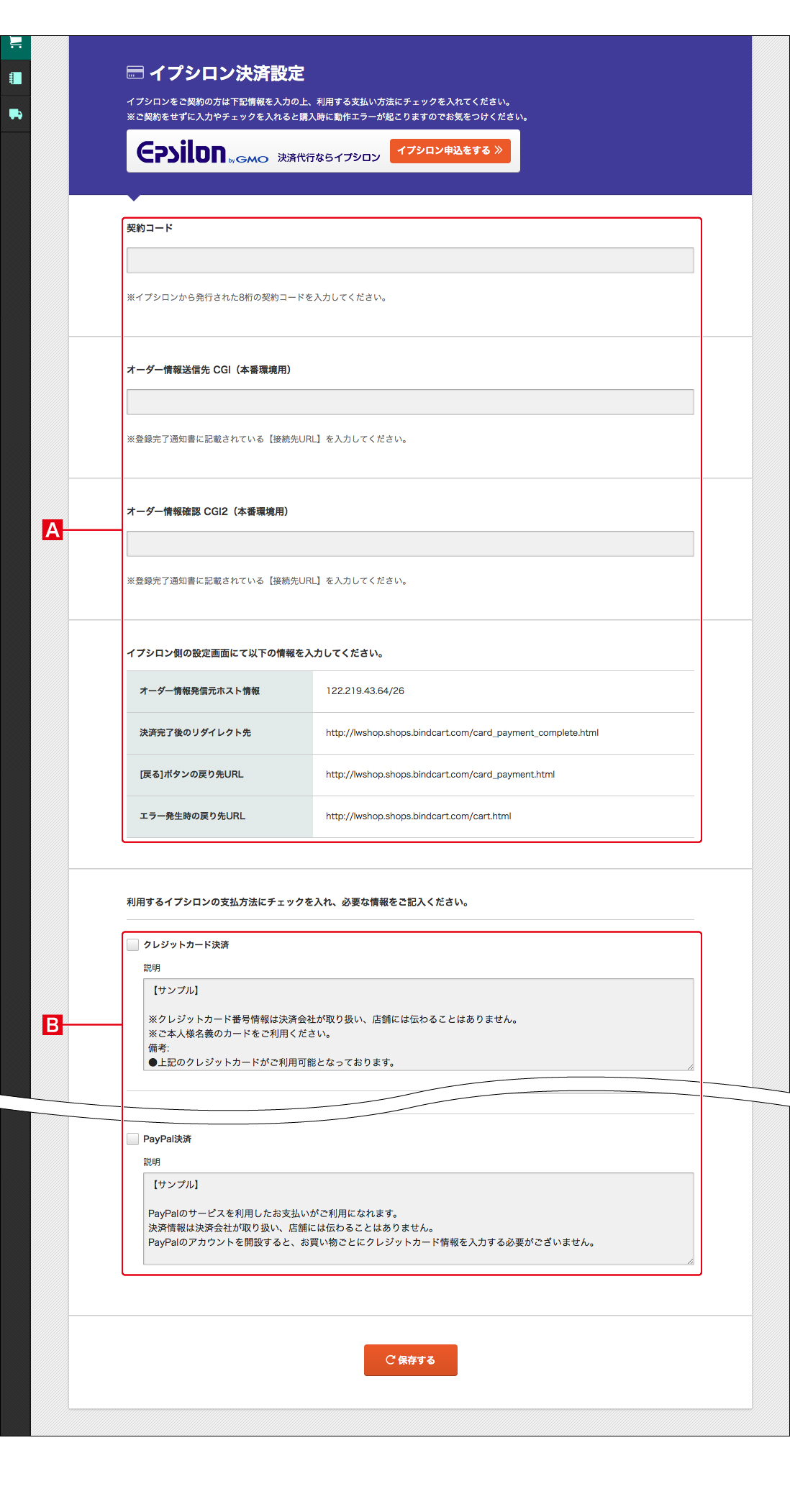
Task: Click the [戻る]ボタンの戻り先URL table cell
Action: (x=219, y=775)
